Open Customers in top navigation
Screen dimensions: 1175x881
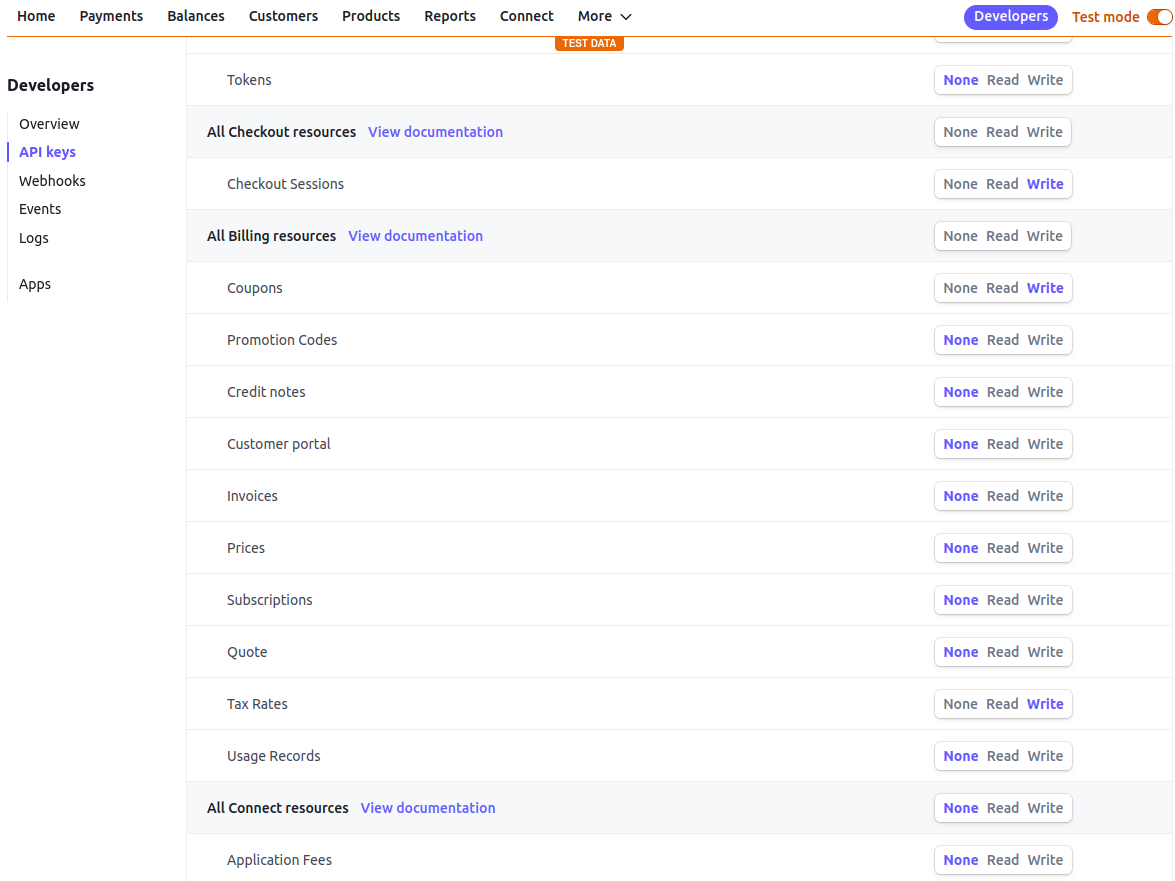click(x=283, y=16)
